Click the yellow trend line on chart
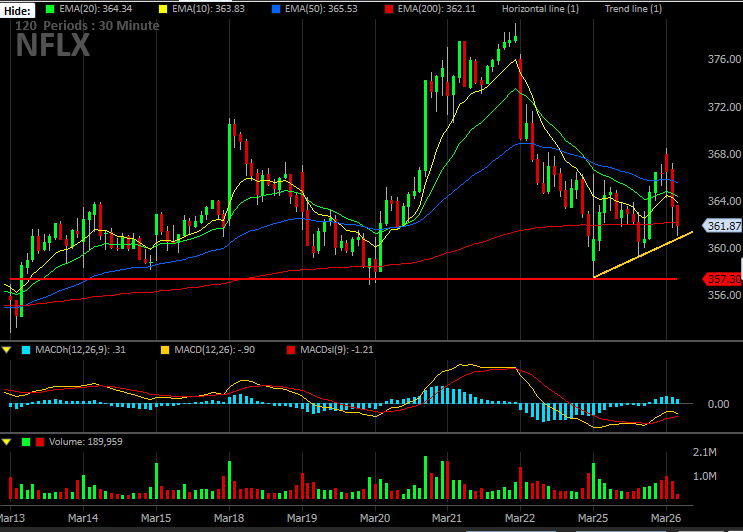Image resolution: width=743 pixels, height=532 pixels. [643, 254]
